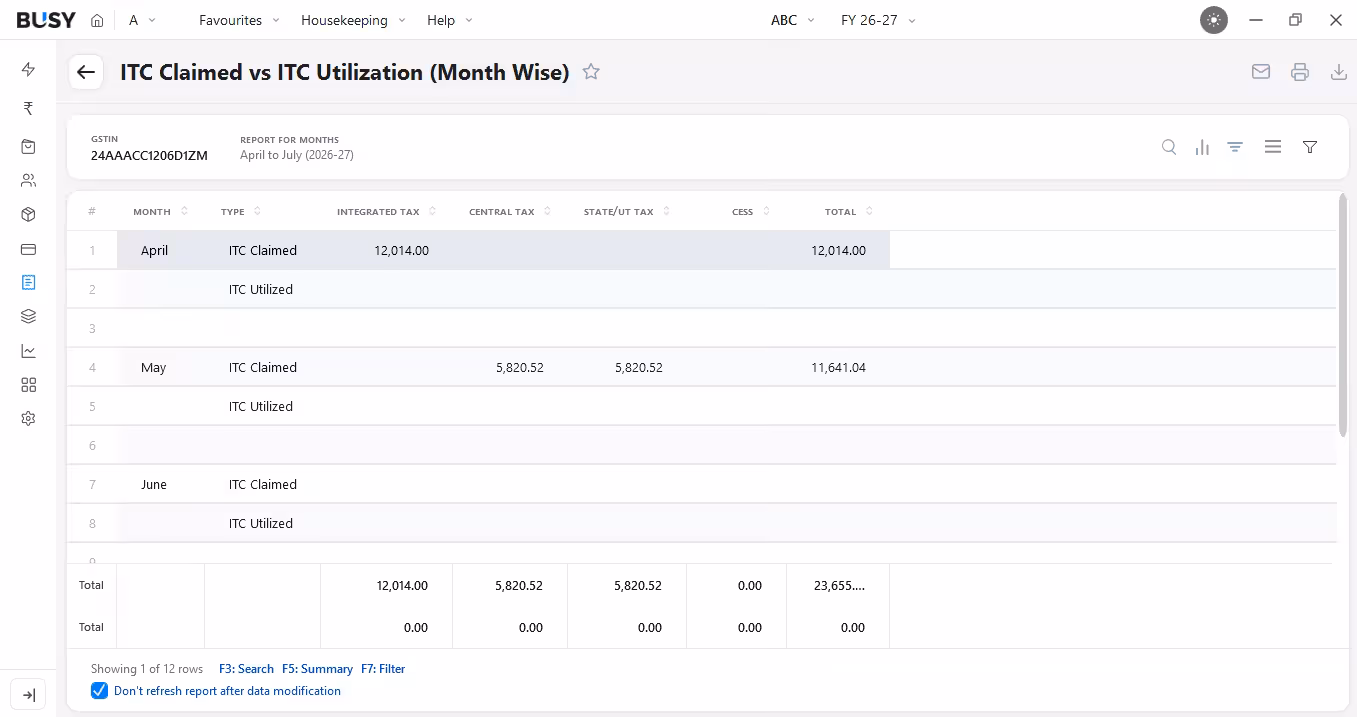The image size is (1357, 717).
Task: Sort by Cess column header
Action: (x=751, y=211)
